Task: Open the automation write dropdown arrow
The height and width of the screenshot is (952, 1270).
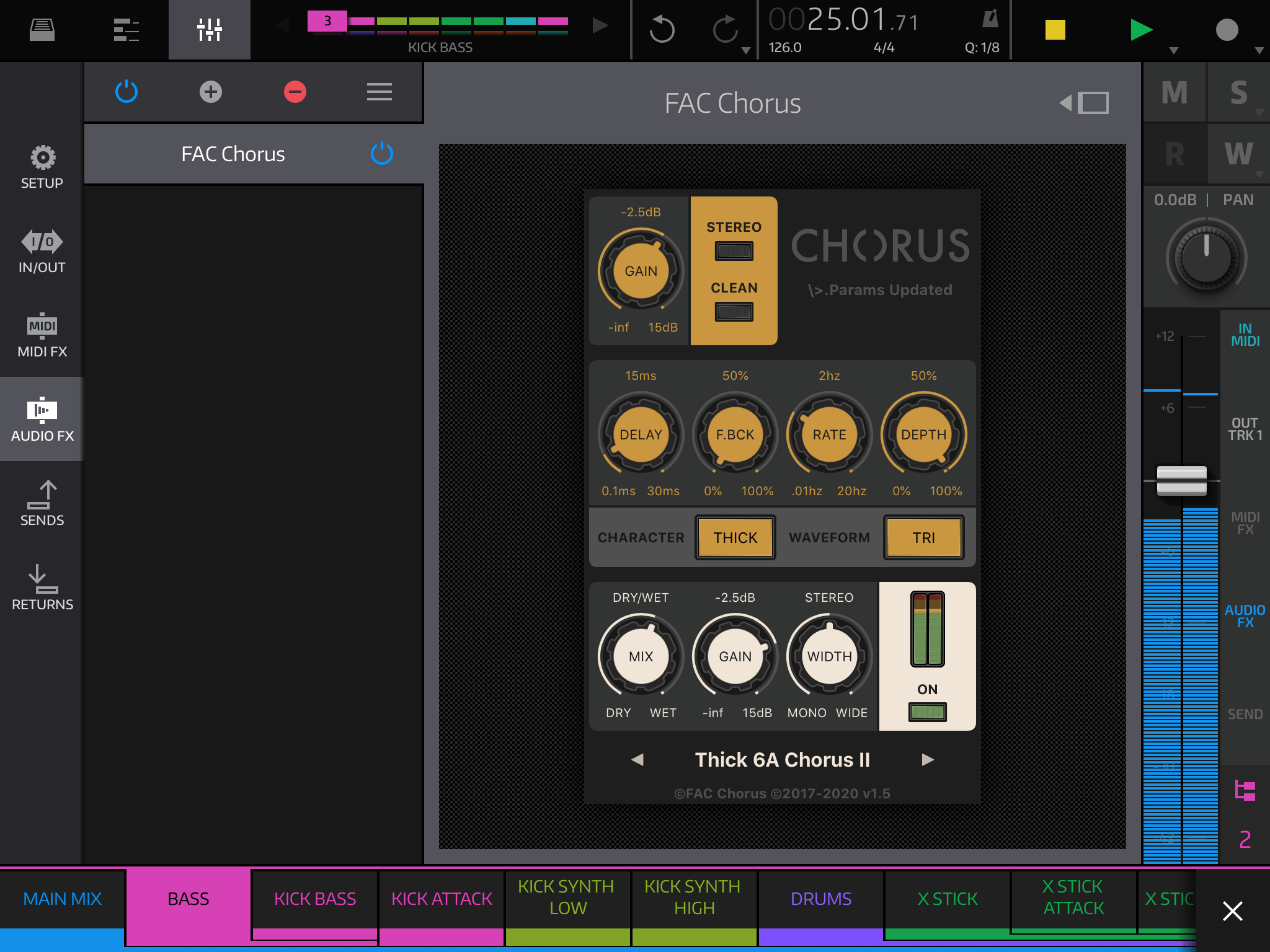Action: (x=1259, y=175)
